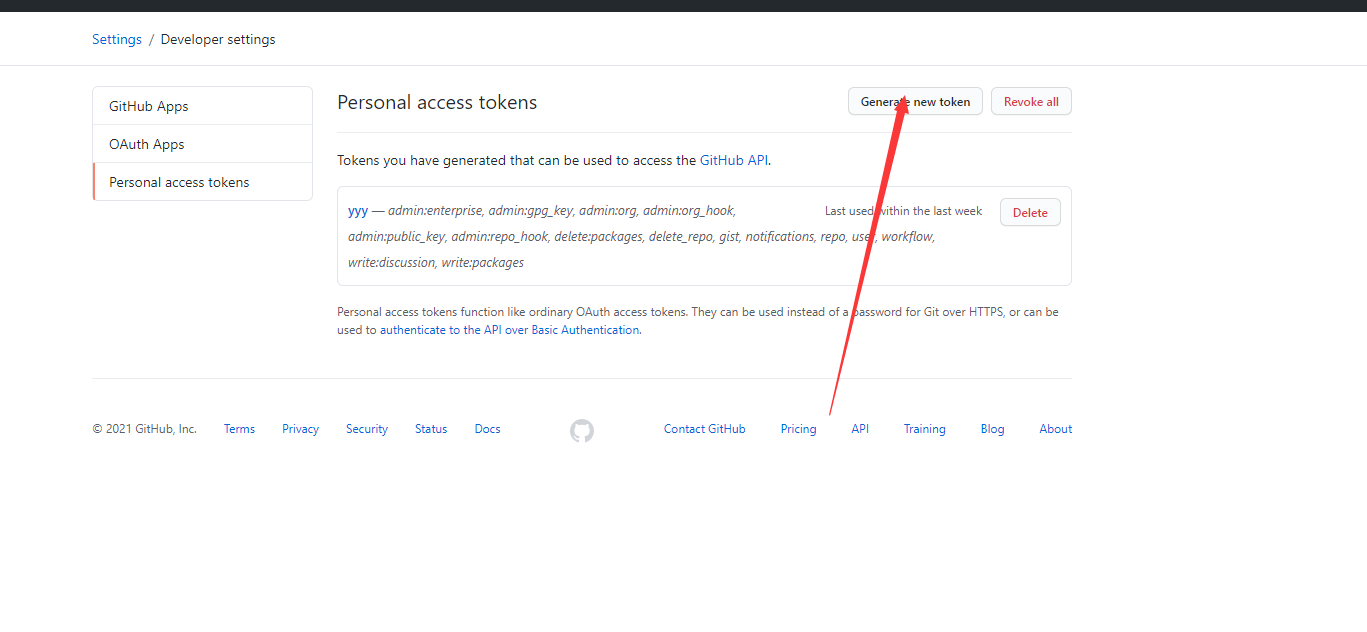The image size is (1367, 632).
Task: Click the GitHub logo in footer
Action: [x=582, y=431]
